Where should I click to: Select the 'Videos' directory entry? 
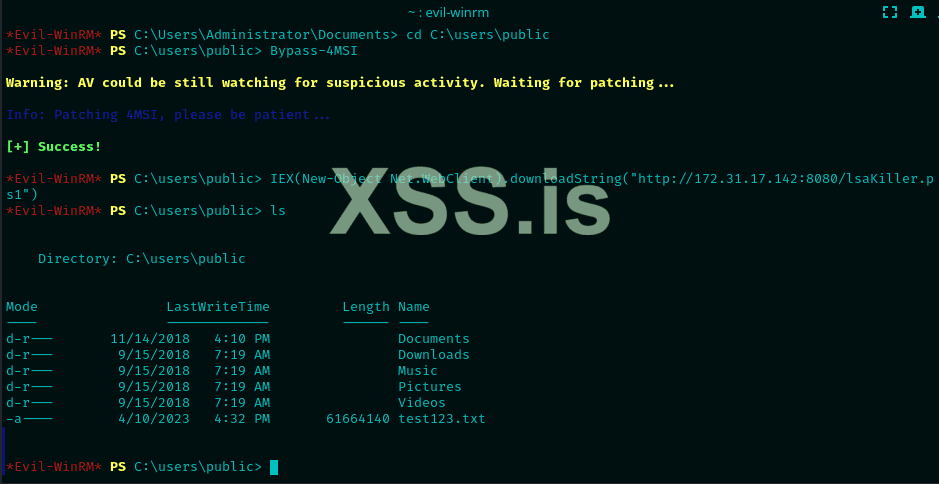(422, 403)
